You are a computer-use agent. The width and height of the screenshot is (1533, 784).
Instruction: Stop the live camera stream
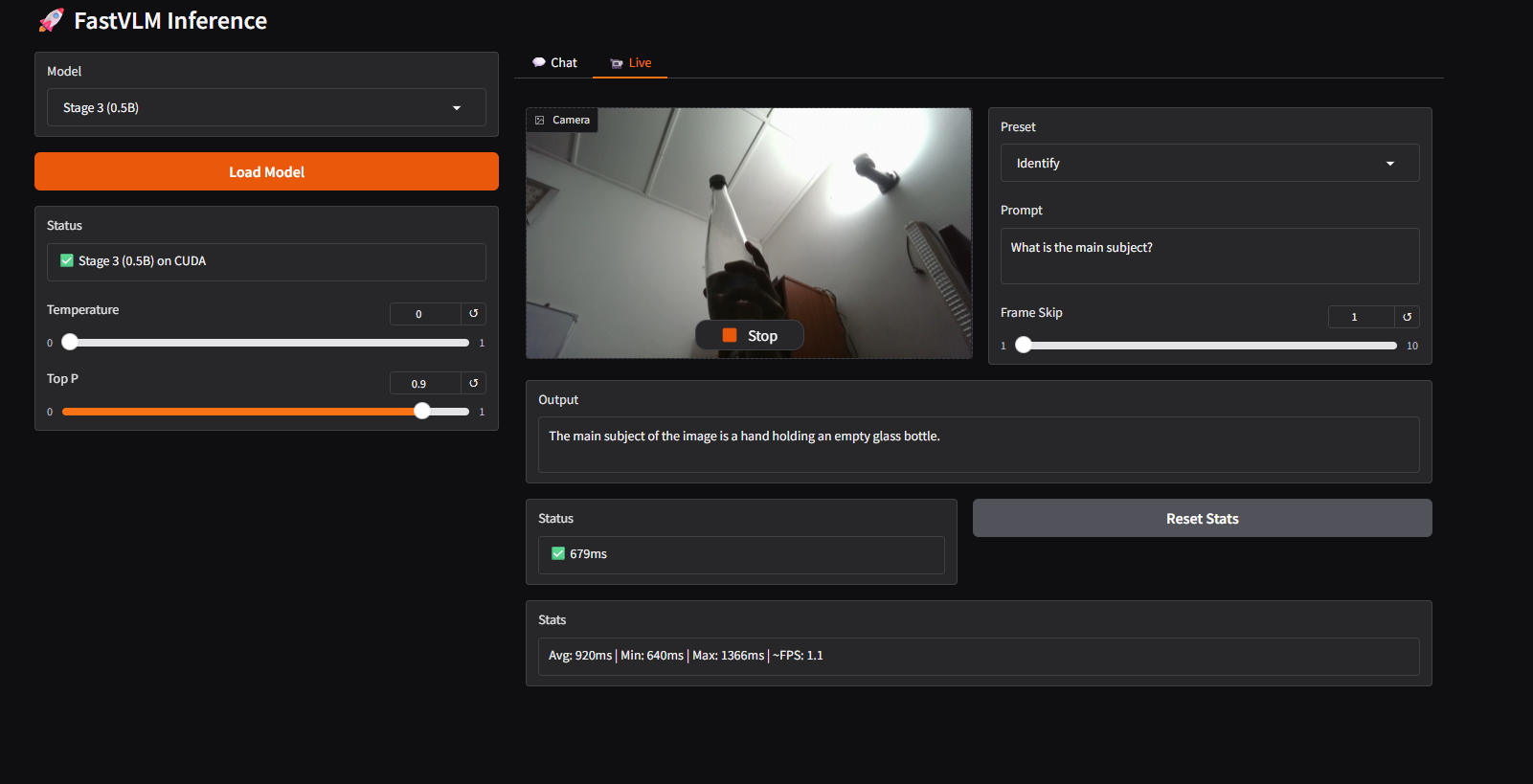pyautogui.click(x=749, y=335)
